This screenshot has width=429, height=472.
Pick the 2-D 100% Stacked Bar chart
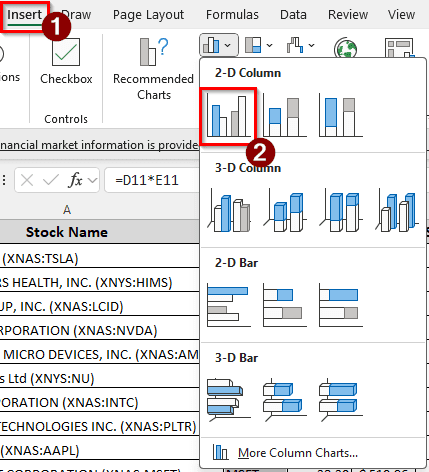[x=341, y=305]
